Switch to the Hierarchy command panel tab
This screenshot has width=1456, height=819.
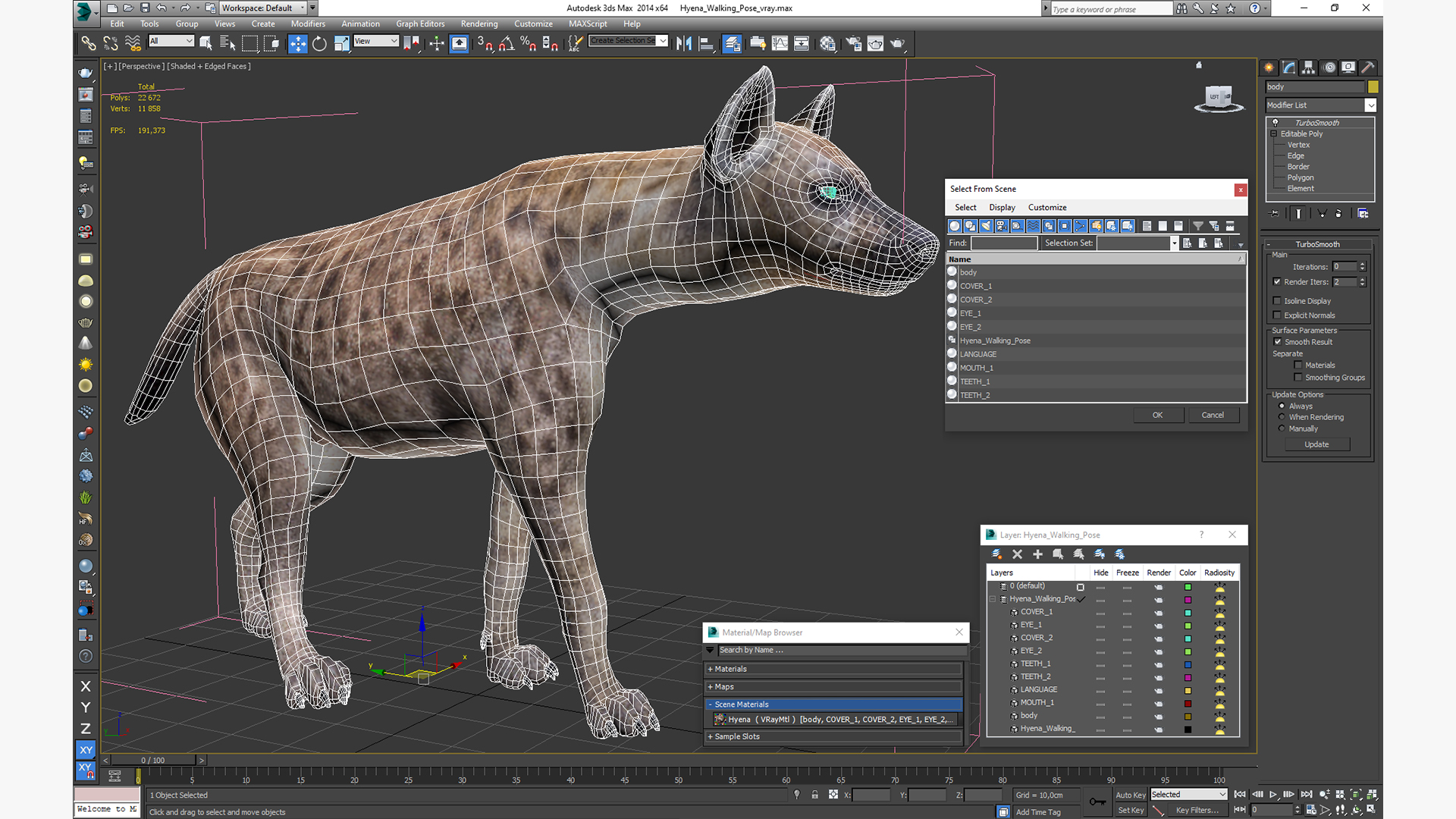[1308, 67]
